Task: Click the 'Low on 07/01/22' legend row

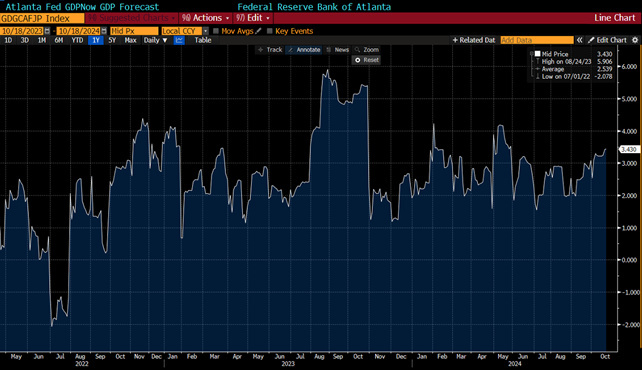Action: (574, 77)
